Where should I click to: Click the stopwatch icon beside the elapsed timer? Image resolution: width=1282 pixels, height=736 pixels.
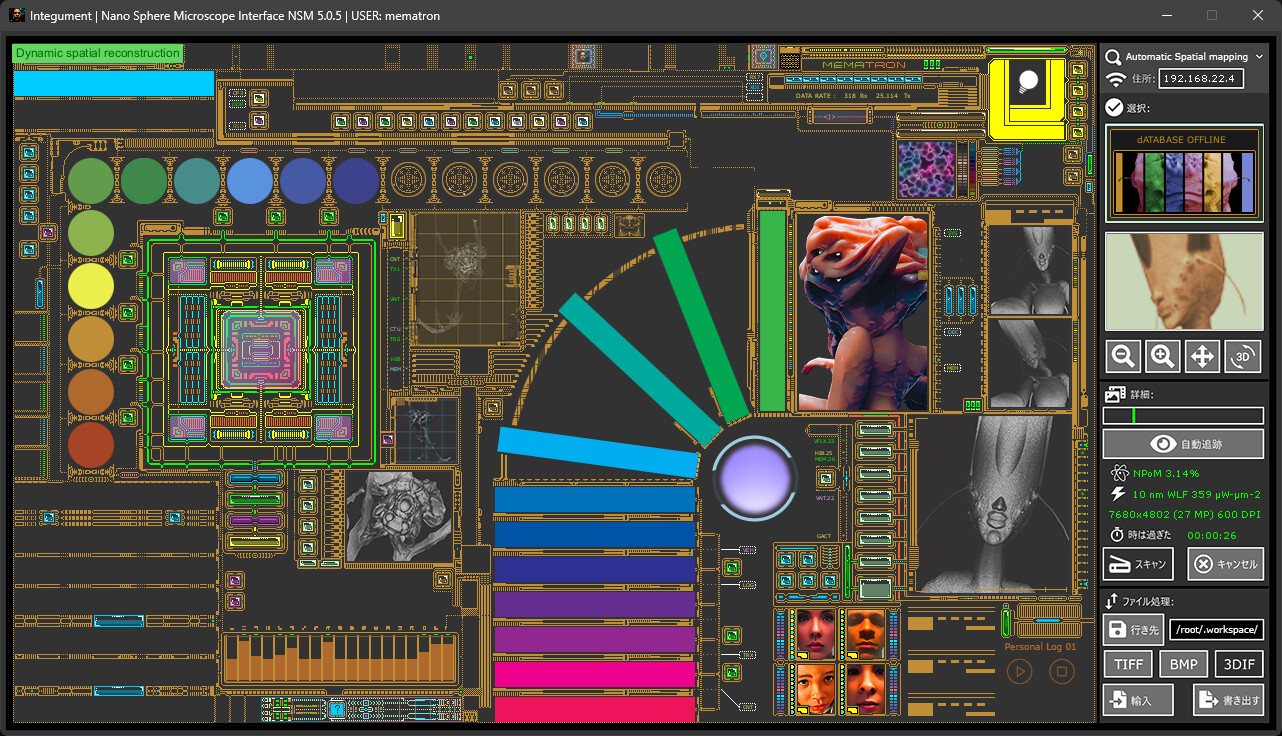(x=1115, y=534)
